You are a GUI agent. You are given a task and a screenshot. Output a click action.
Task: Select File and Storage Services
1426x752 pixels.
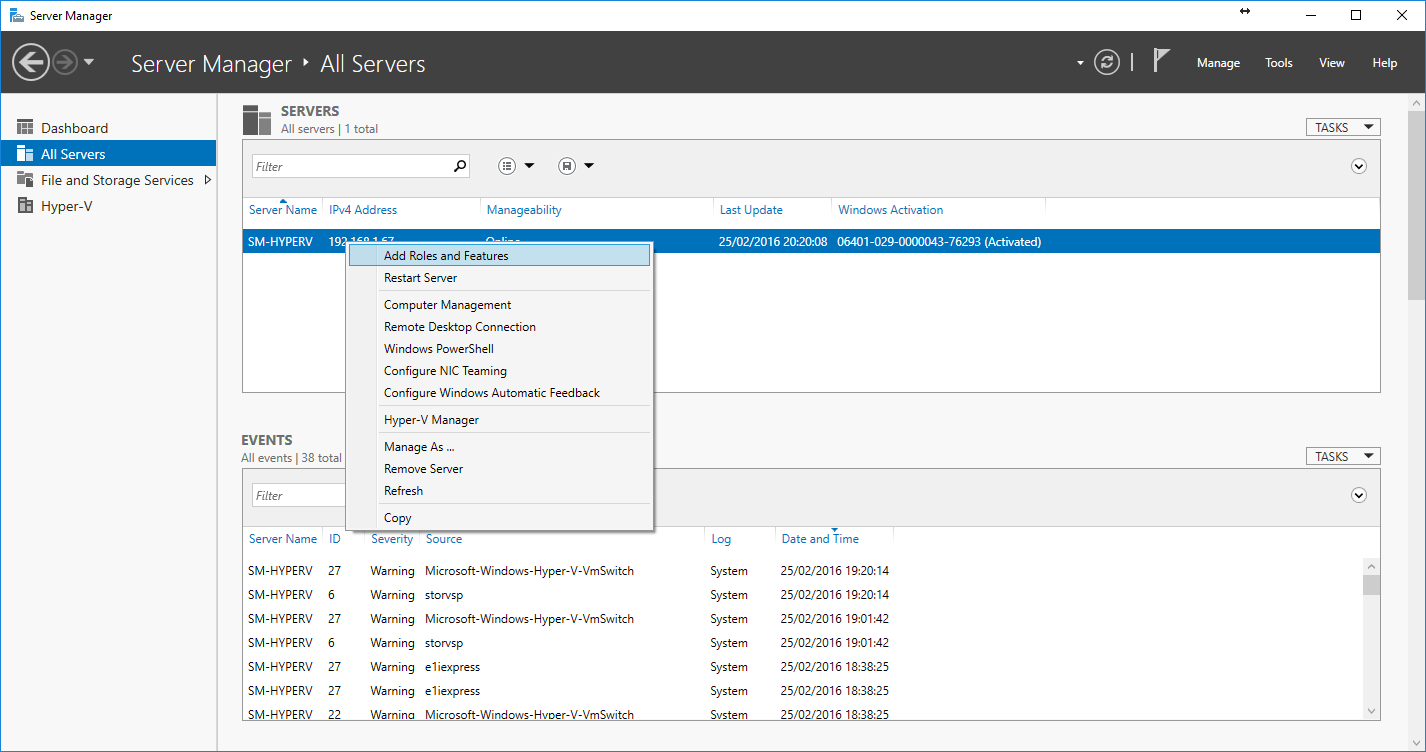point(117,180)
